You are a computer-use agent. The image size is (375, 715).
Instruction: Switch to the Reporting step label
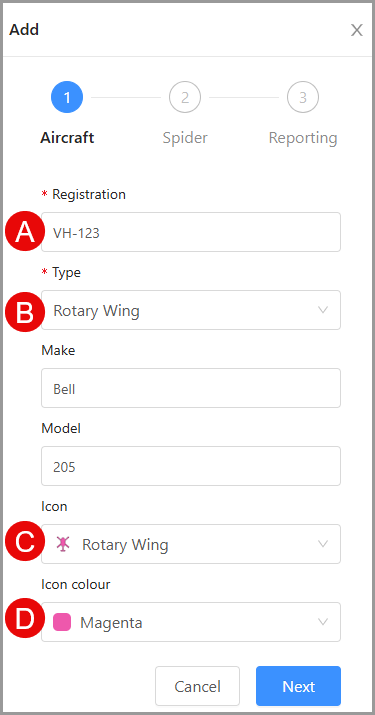(303, 138)
